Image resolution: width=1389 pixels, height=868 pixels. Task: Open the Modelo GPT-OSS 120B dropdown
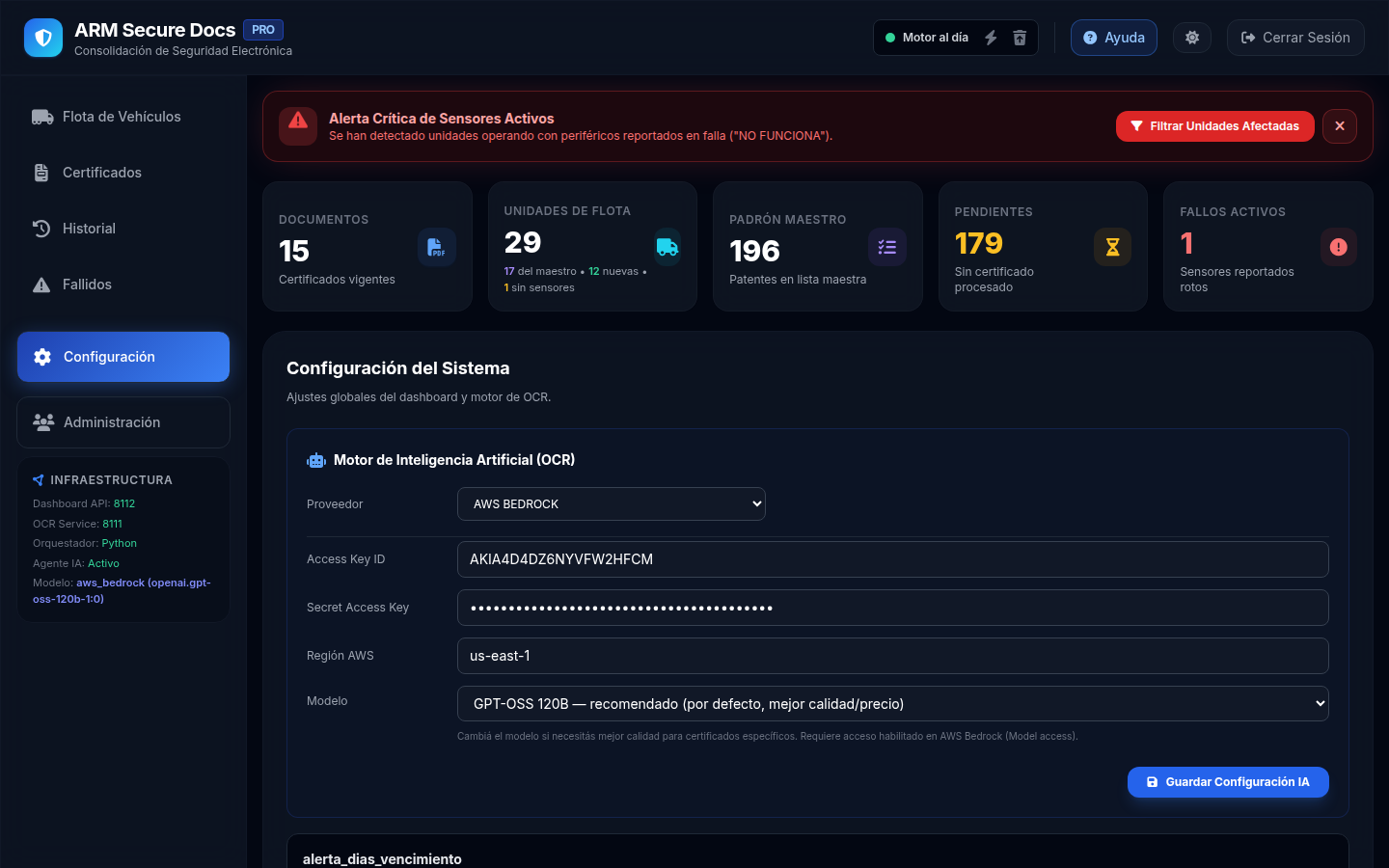point(893,704)
